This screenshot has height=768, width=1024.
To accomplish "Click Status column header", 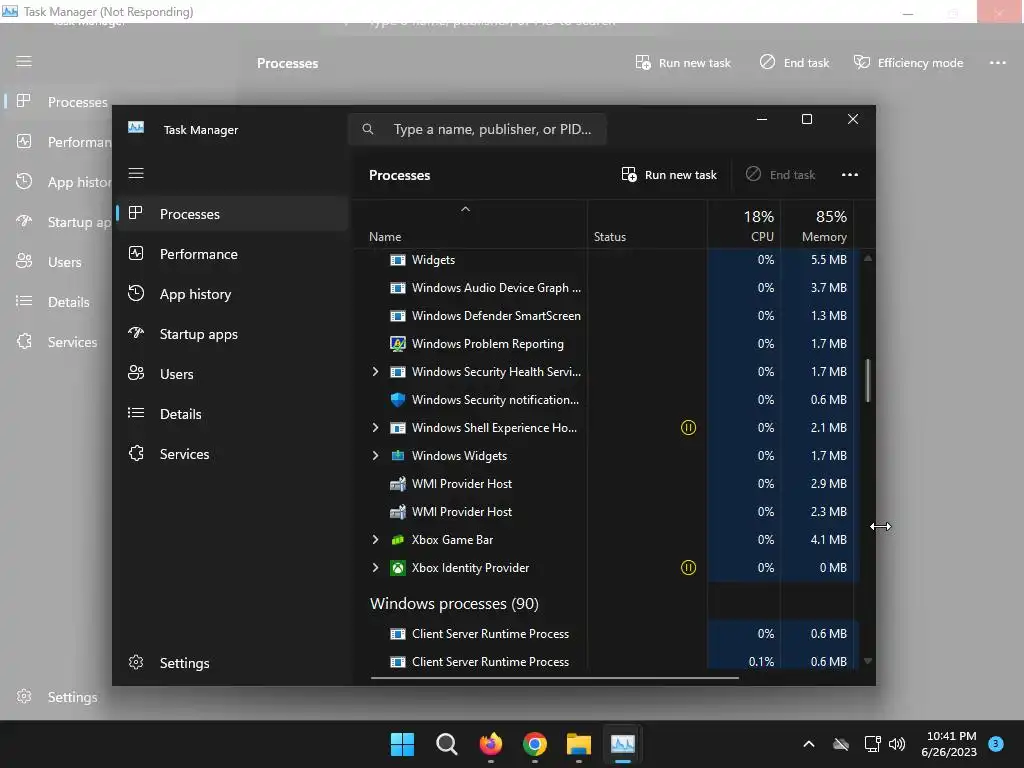I will [647, 225].
